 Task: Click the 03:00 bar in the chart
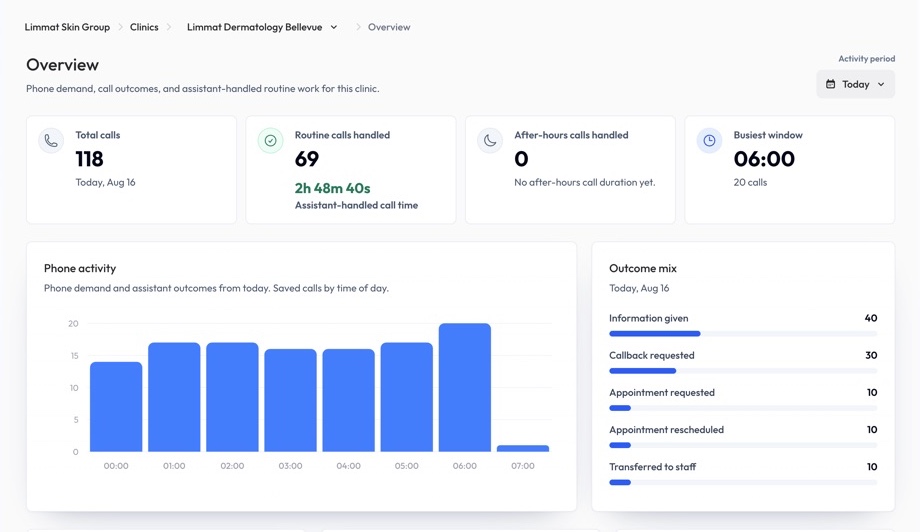290,400
